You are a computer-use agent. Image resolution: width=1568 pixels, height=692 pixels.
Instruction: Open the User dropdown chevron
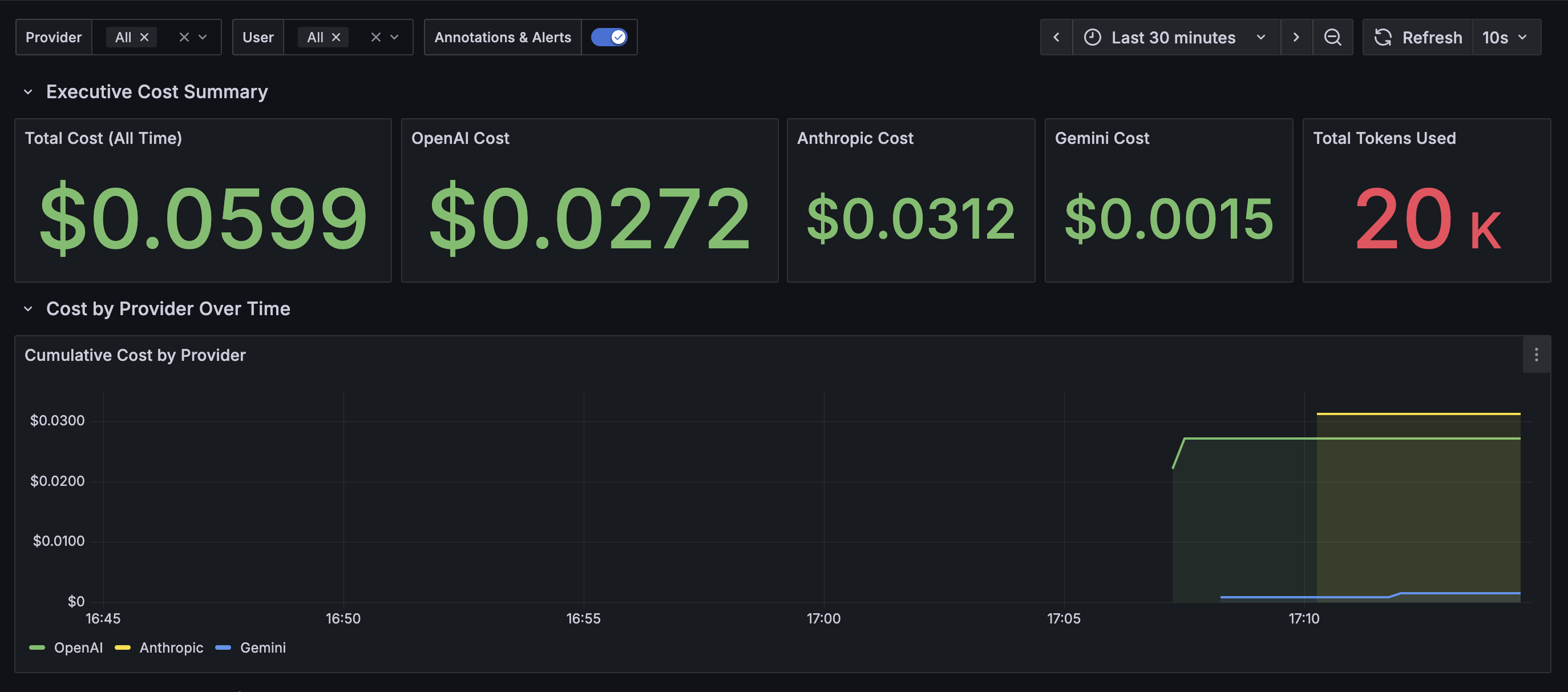394,37
